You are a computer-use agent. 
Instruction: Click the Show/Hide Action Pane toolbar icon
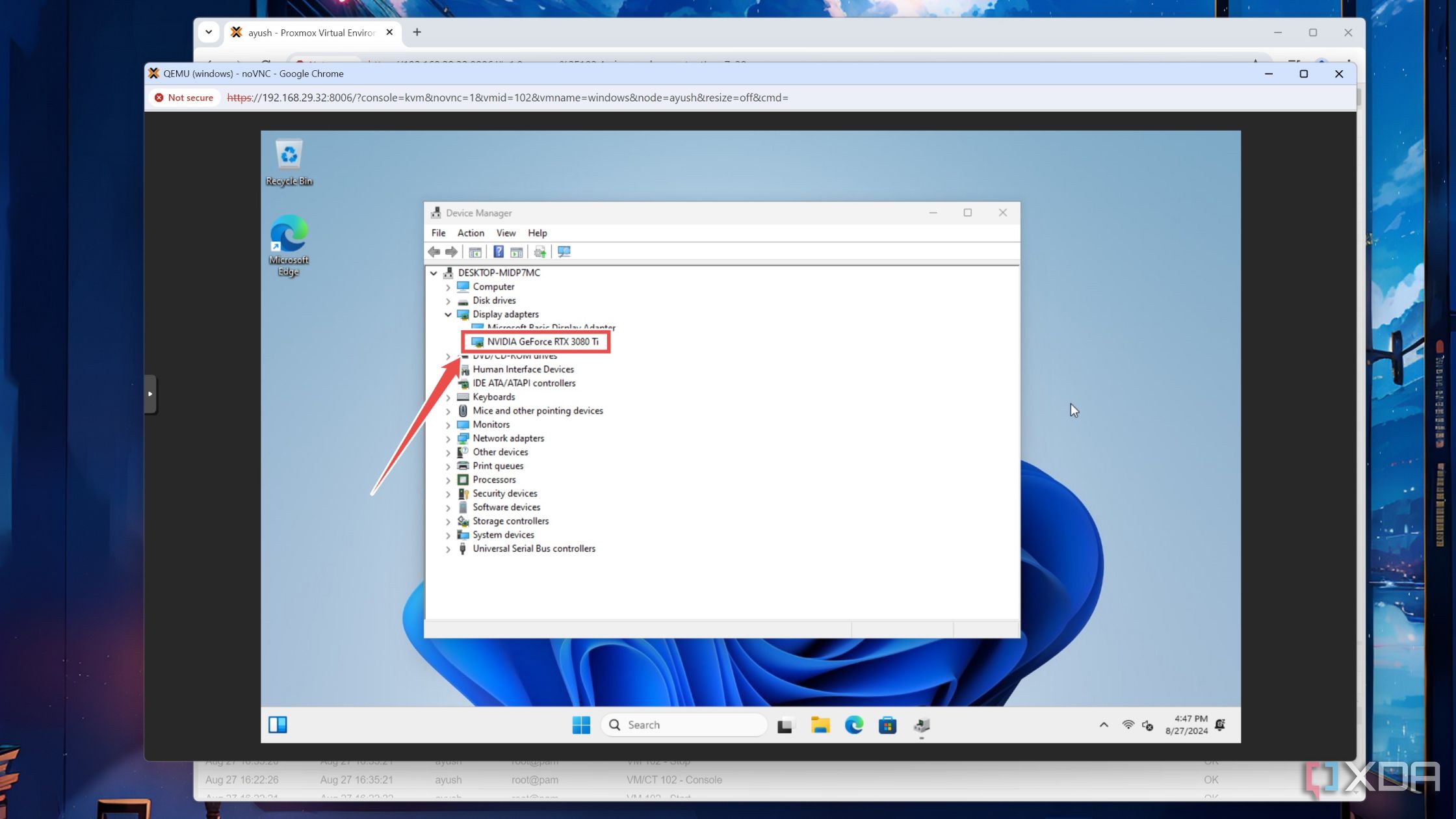(517, 252)
